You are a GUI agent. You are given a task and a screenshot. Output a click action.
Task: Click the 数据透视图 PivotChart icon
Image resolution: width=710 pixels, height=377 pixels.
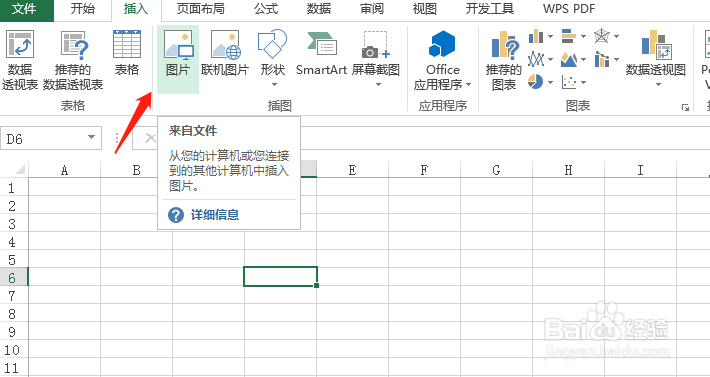656,45
